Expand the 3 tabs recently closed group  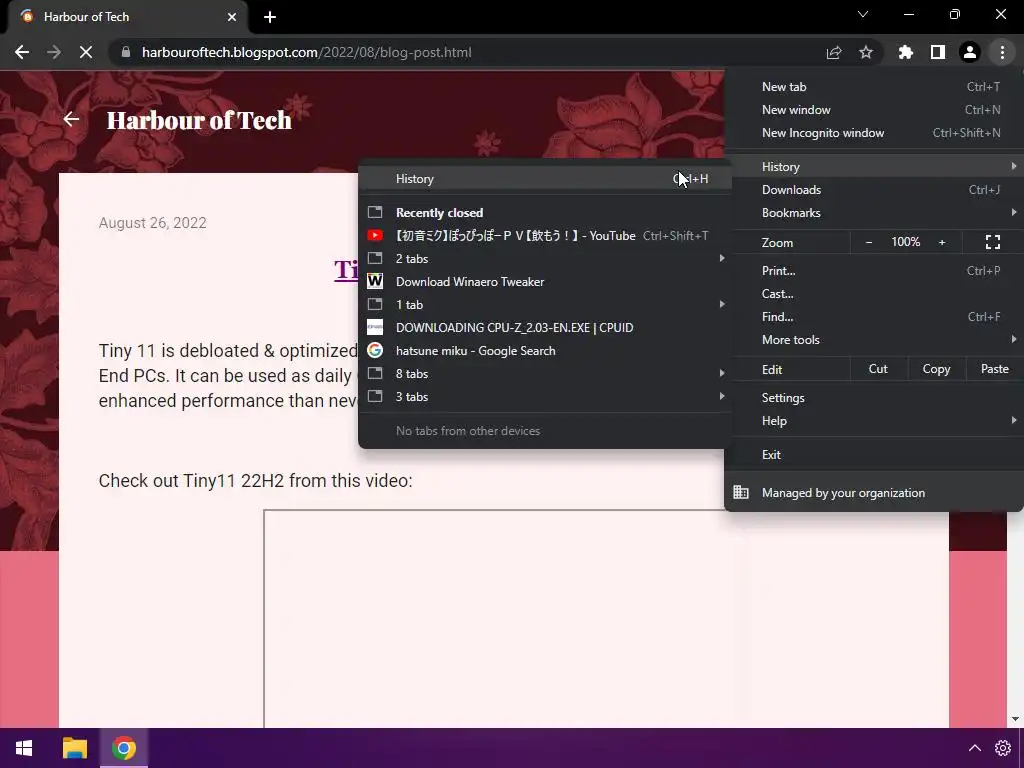545,397
